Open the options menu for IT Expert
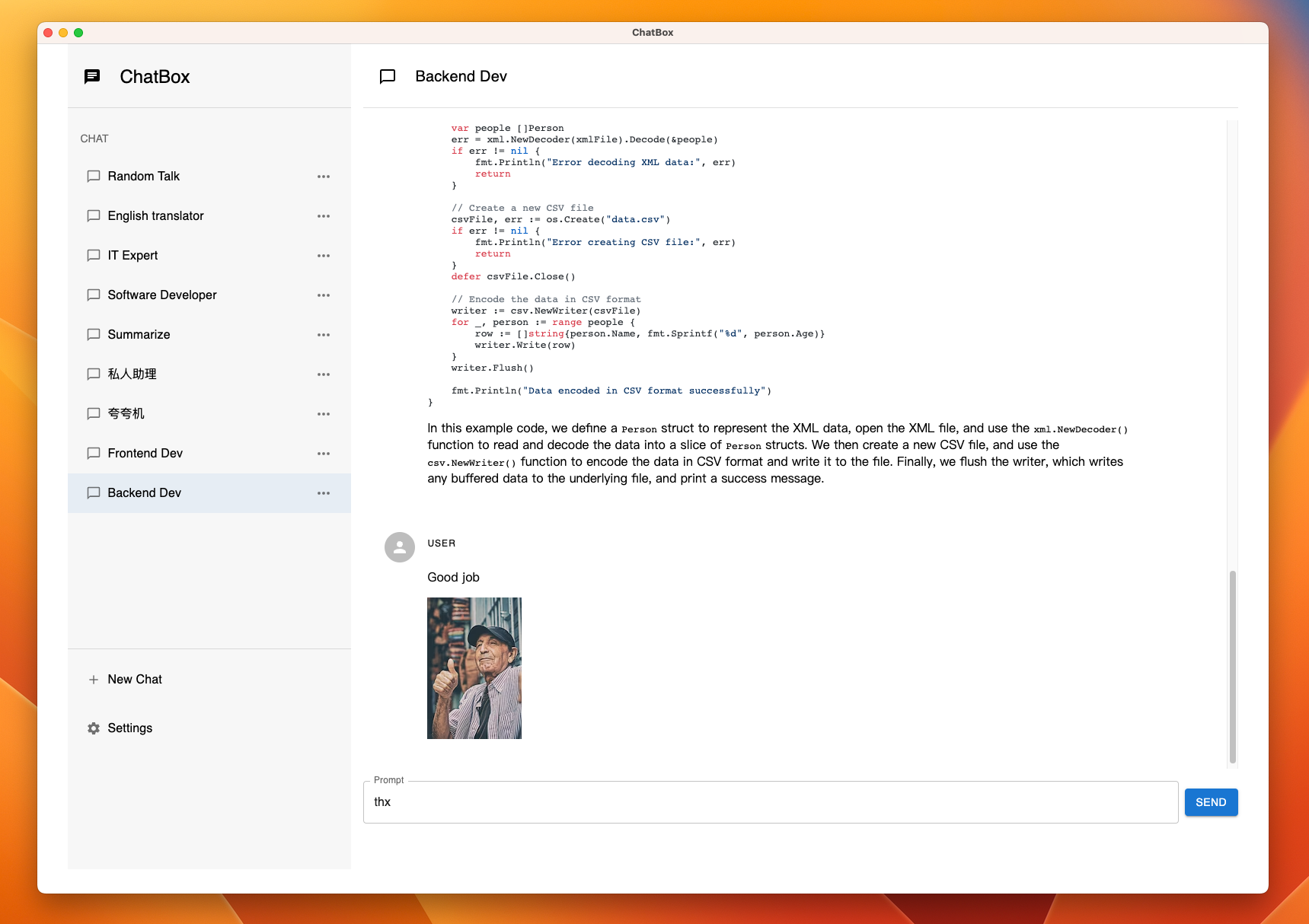This screenshot has width=1309, height=924. tap(324, 255)
